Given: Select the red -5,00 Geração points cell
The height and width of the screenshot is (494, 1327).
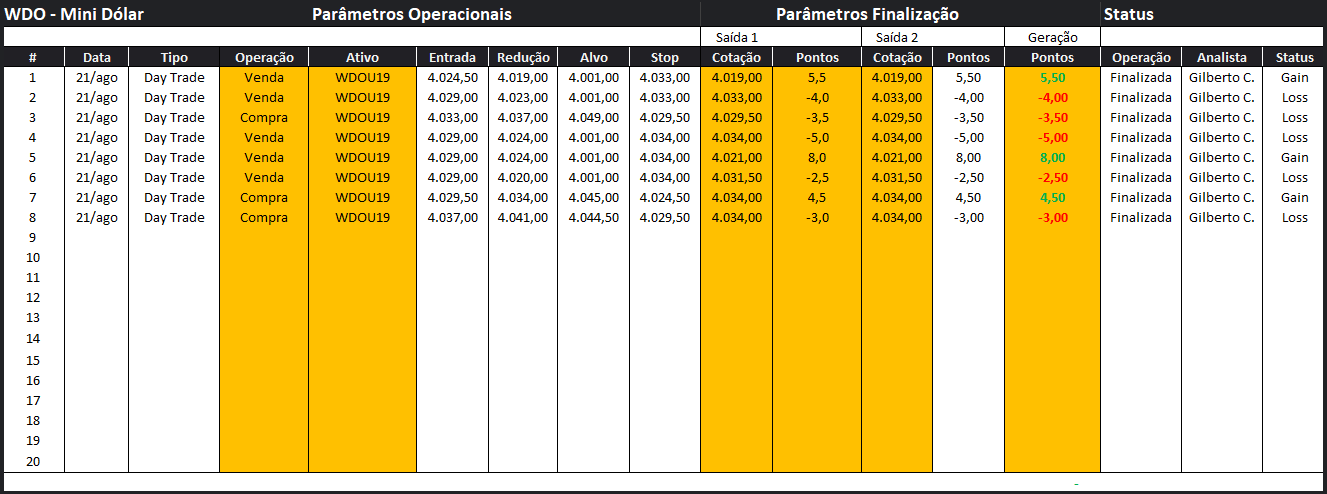Looking at the screenshot, I should pos(1052,137).
